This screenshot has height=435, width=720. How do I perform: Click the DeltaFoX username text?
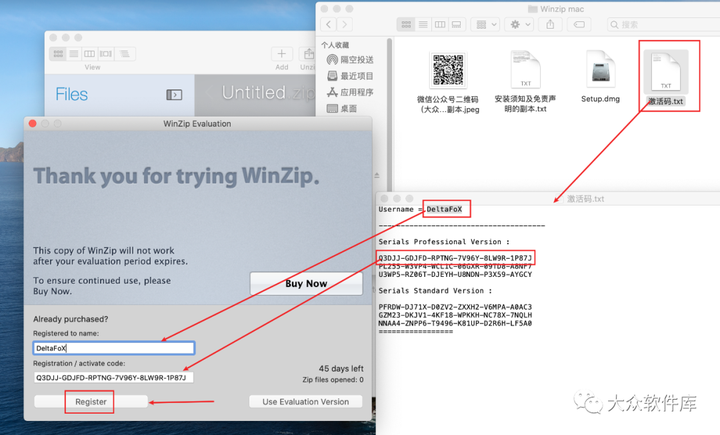tap(444, 209)
